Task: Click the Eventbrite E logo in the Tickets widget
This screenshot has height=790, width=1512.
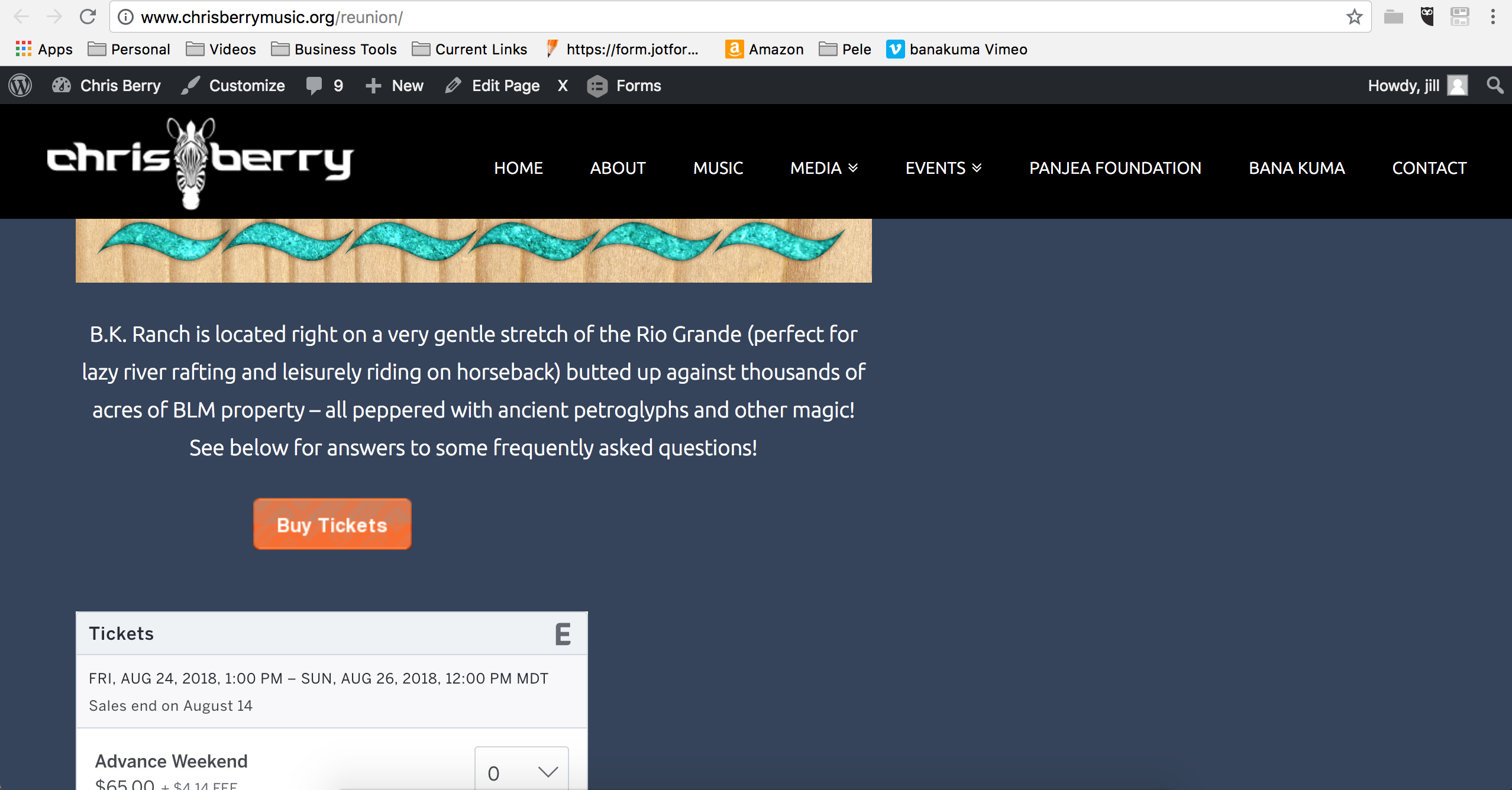Action: pyautogui.click(x=563, y=634)
